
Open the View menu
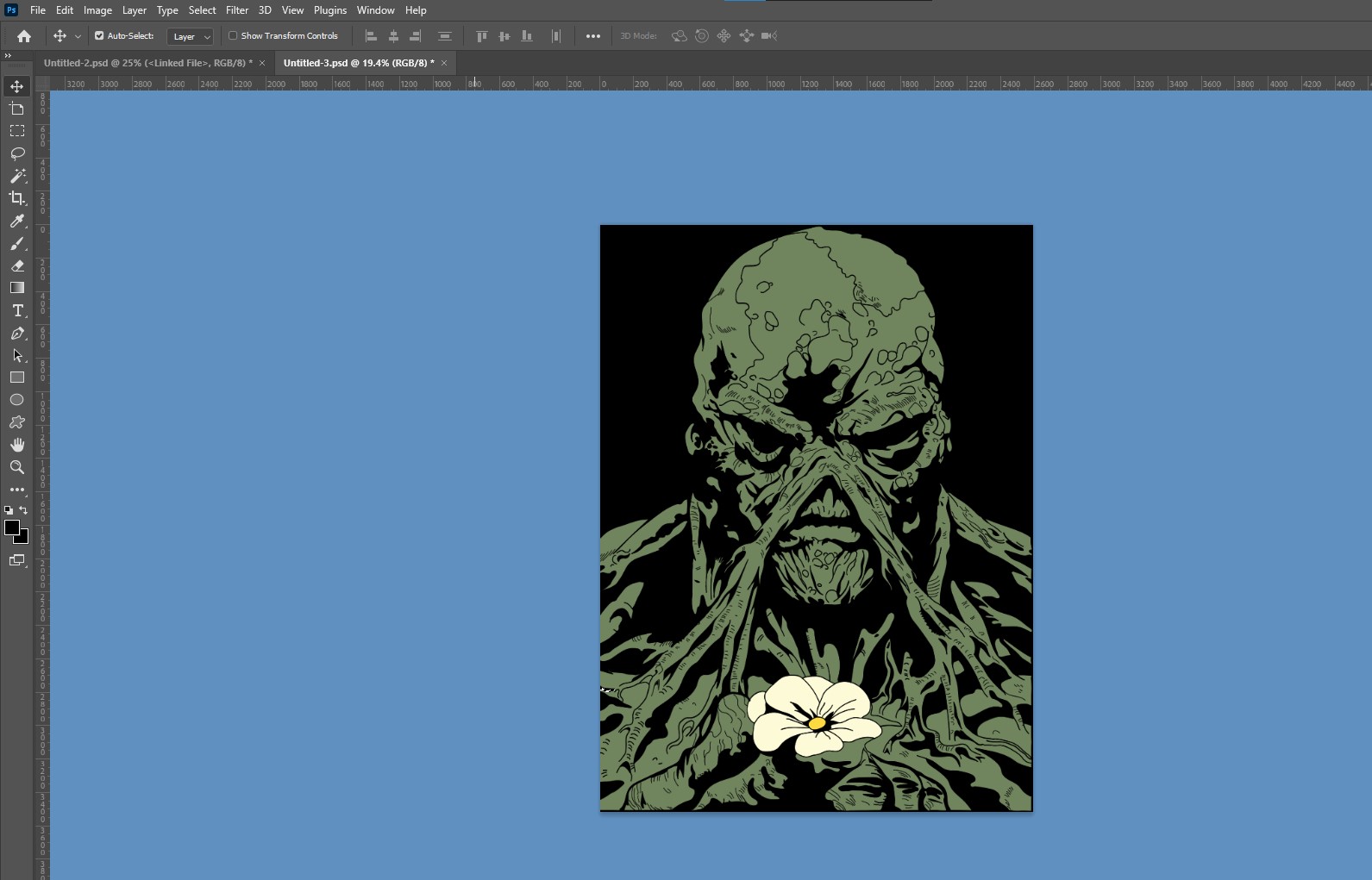(x=292, y=10)
